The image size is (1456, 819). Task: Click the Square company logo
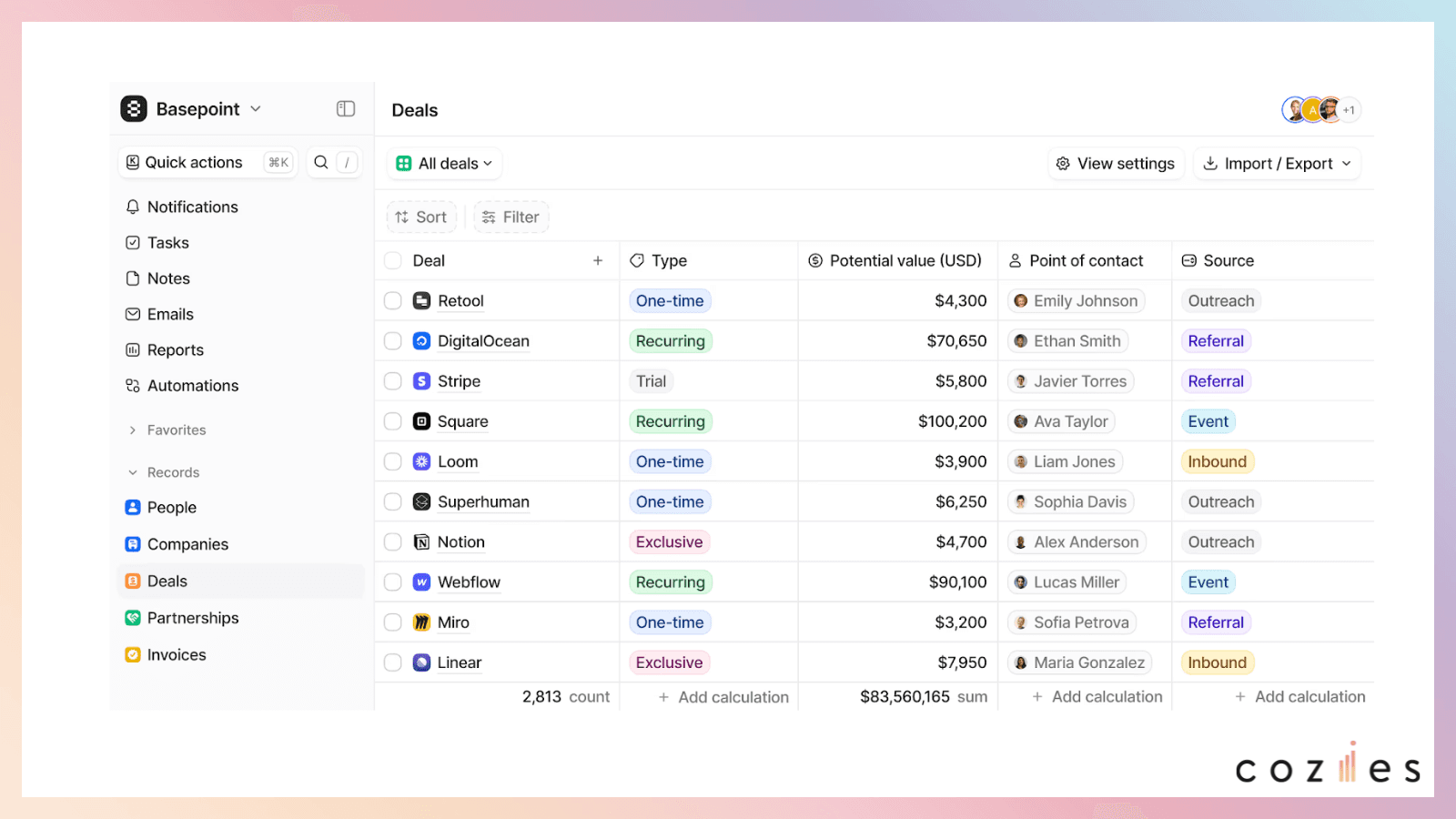tap(421, 421)
